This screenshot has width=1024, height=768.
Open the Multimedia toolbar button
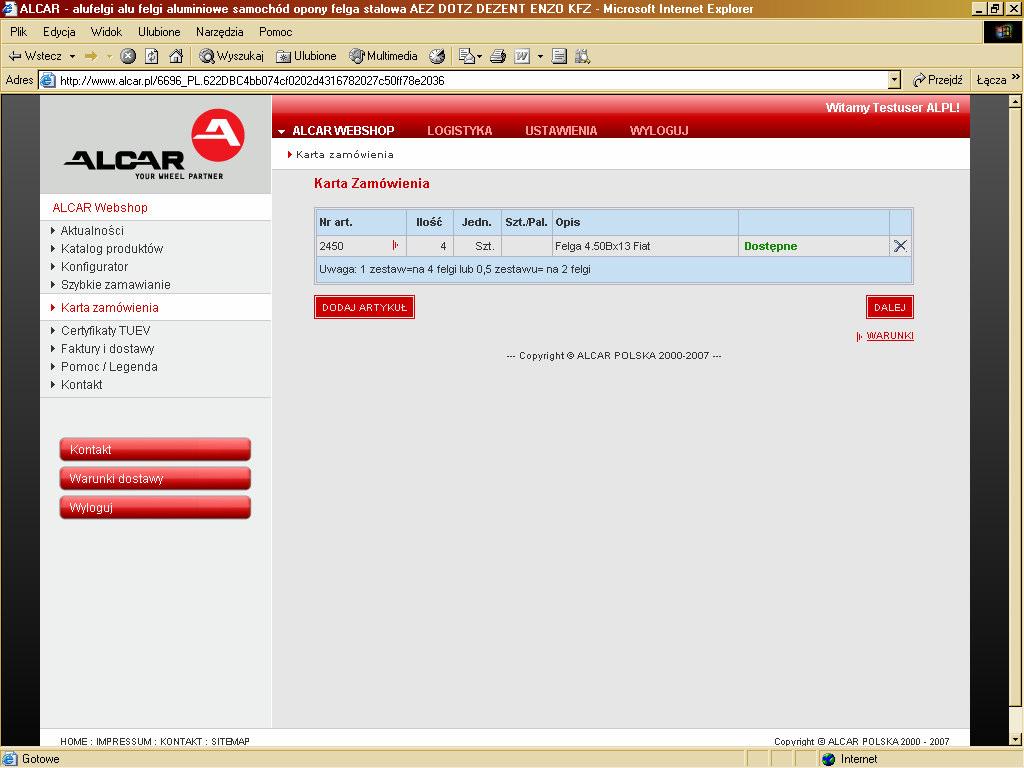pyautogui.click(x=383, y=56)
